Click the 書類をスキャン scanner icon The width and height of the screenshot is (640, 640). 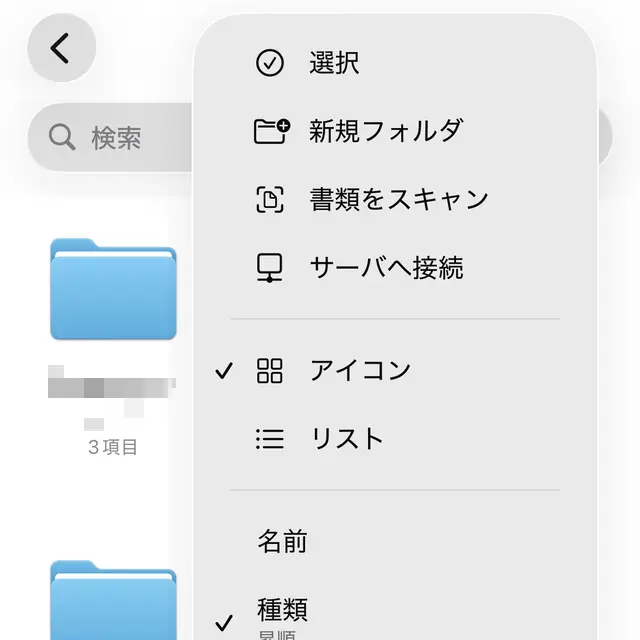(x=270, y=199)
